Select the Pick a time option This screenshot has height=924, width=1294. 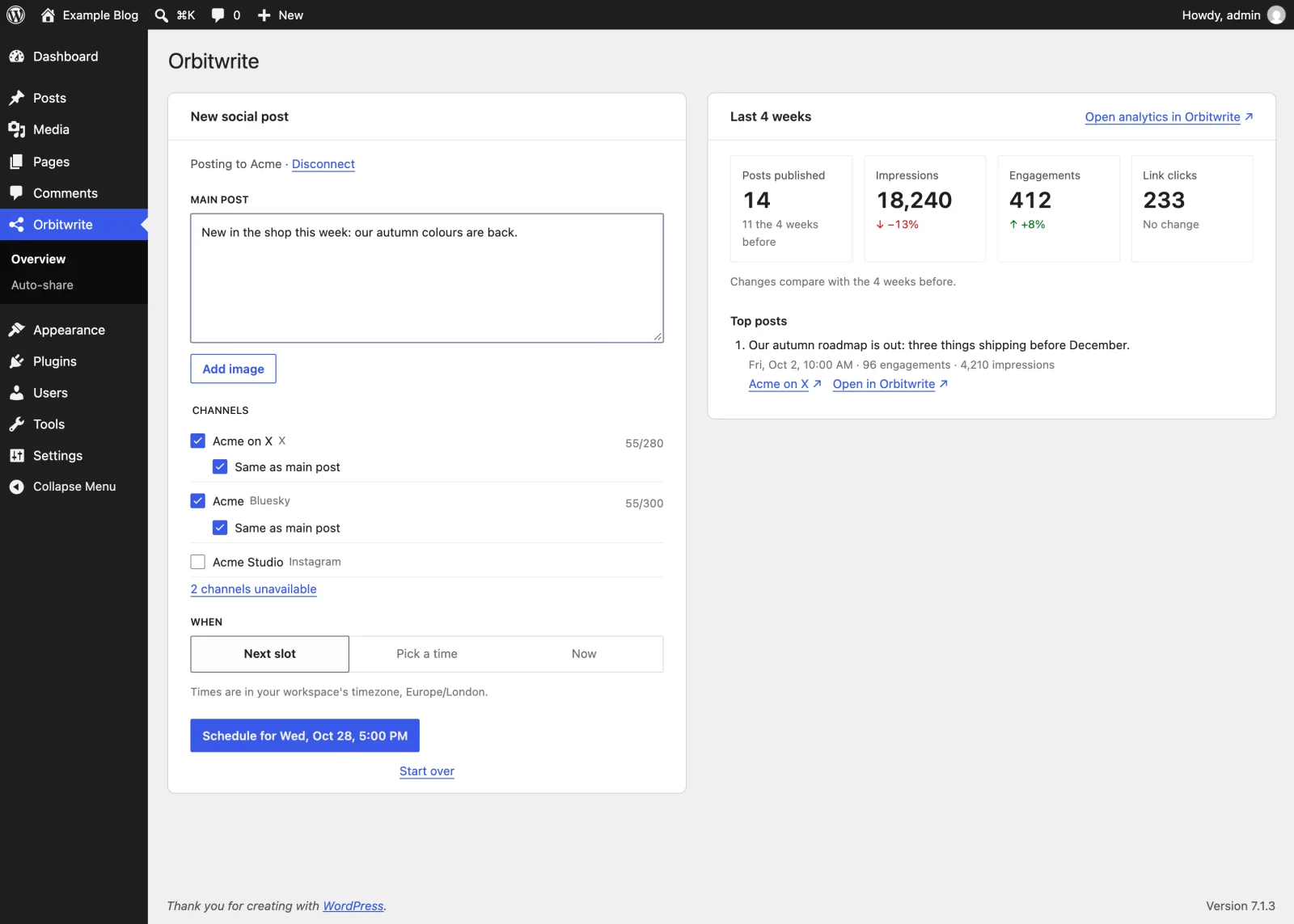(x=427, y=654)
